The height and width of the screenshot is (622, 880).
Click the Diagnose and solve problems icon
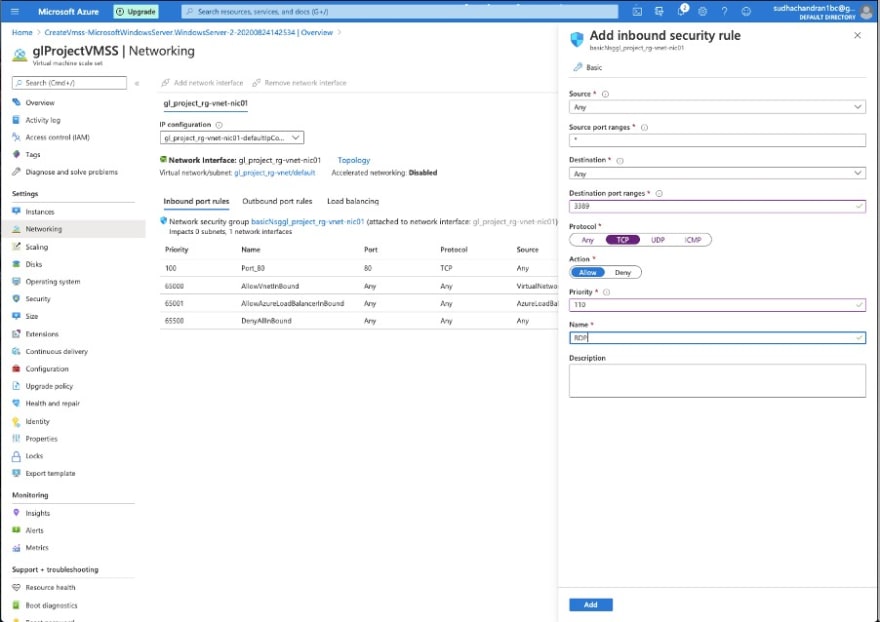point(16,172)
